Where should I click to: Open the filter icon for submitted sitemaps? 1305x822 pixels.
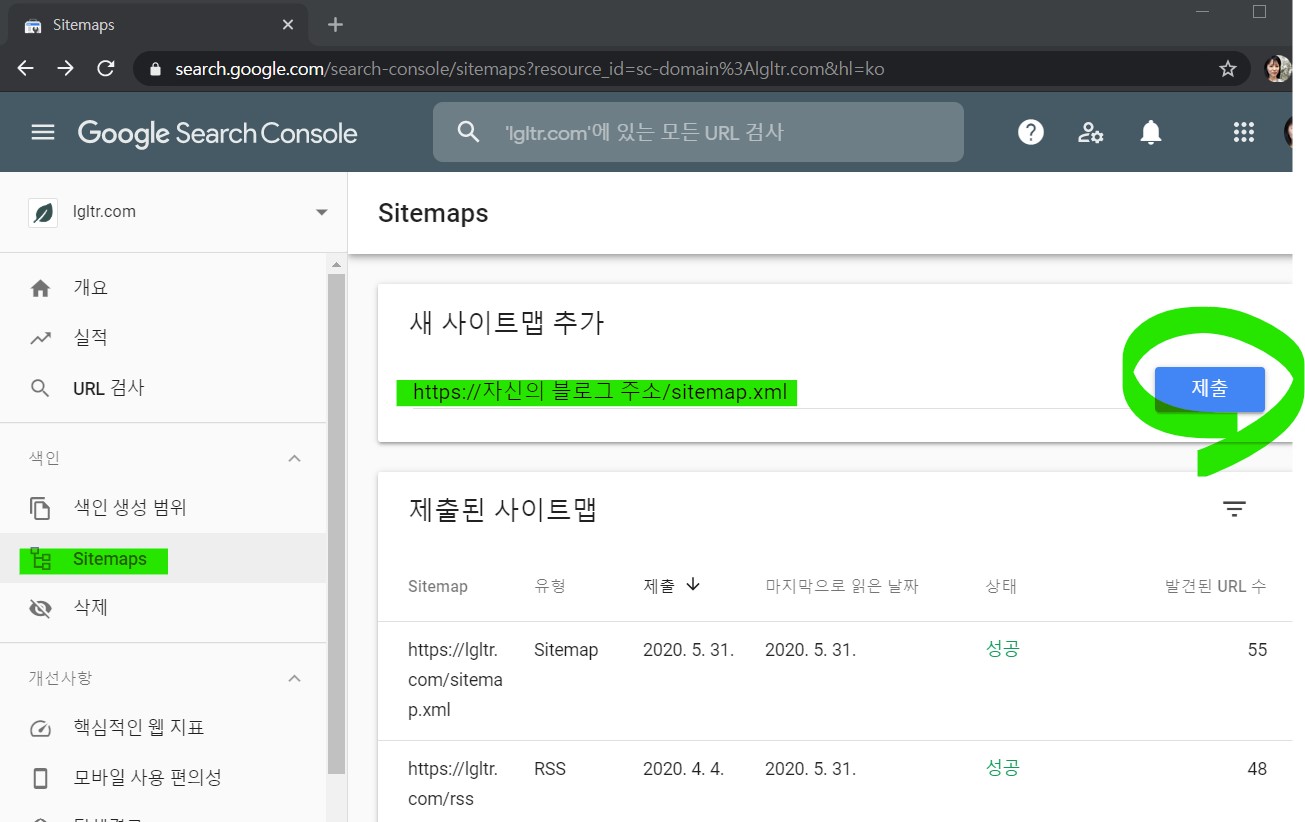tap(1235, 509)
